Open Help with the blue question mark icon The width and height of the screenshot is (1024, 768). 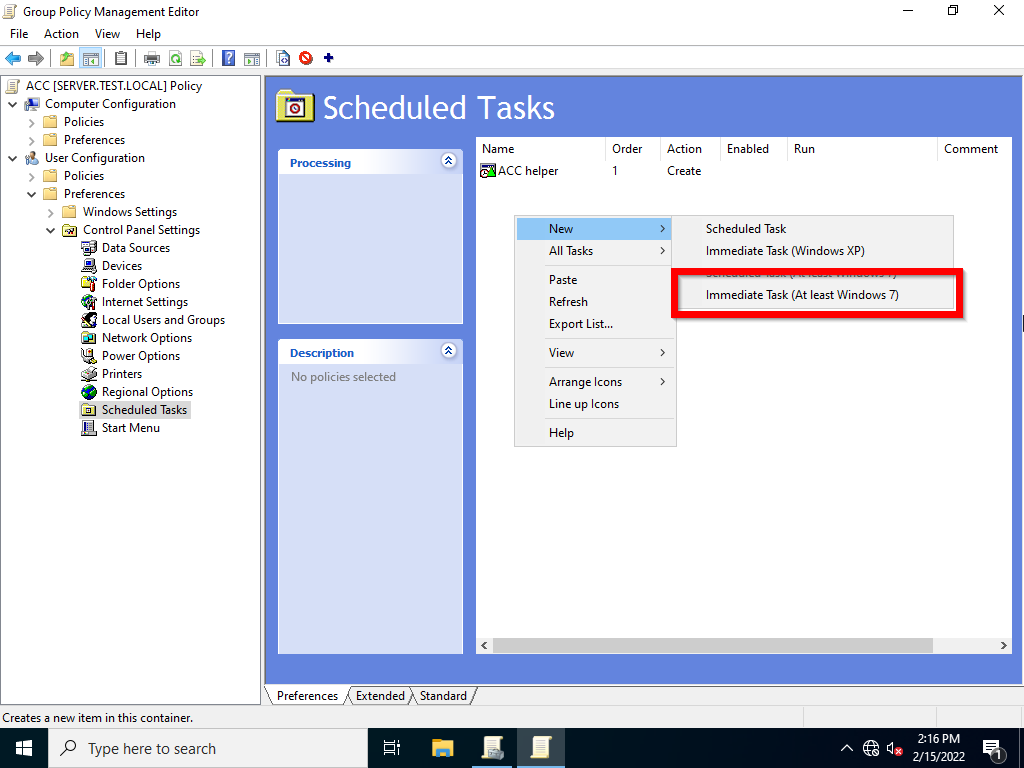tap(229, 58)
